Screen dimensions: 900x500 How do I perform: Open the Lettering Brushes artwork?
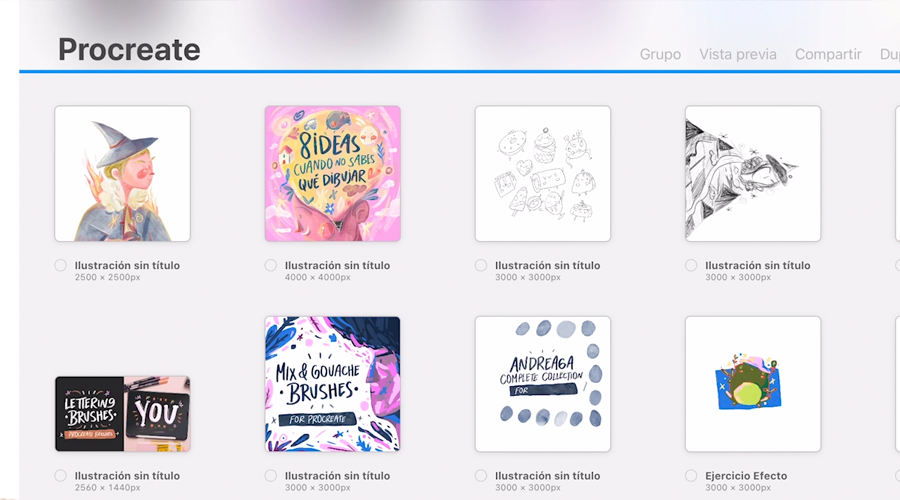(122, 413)
